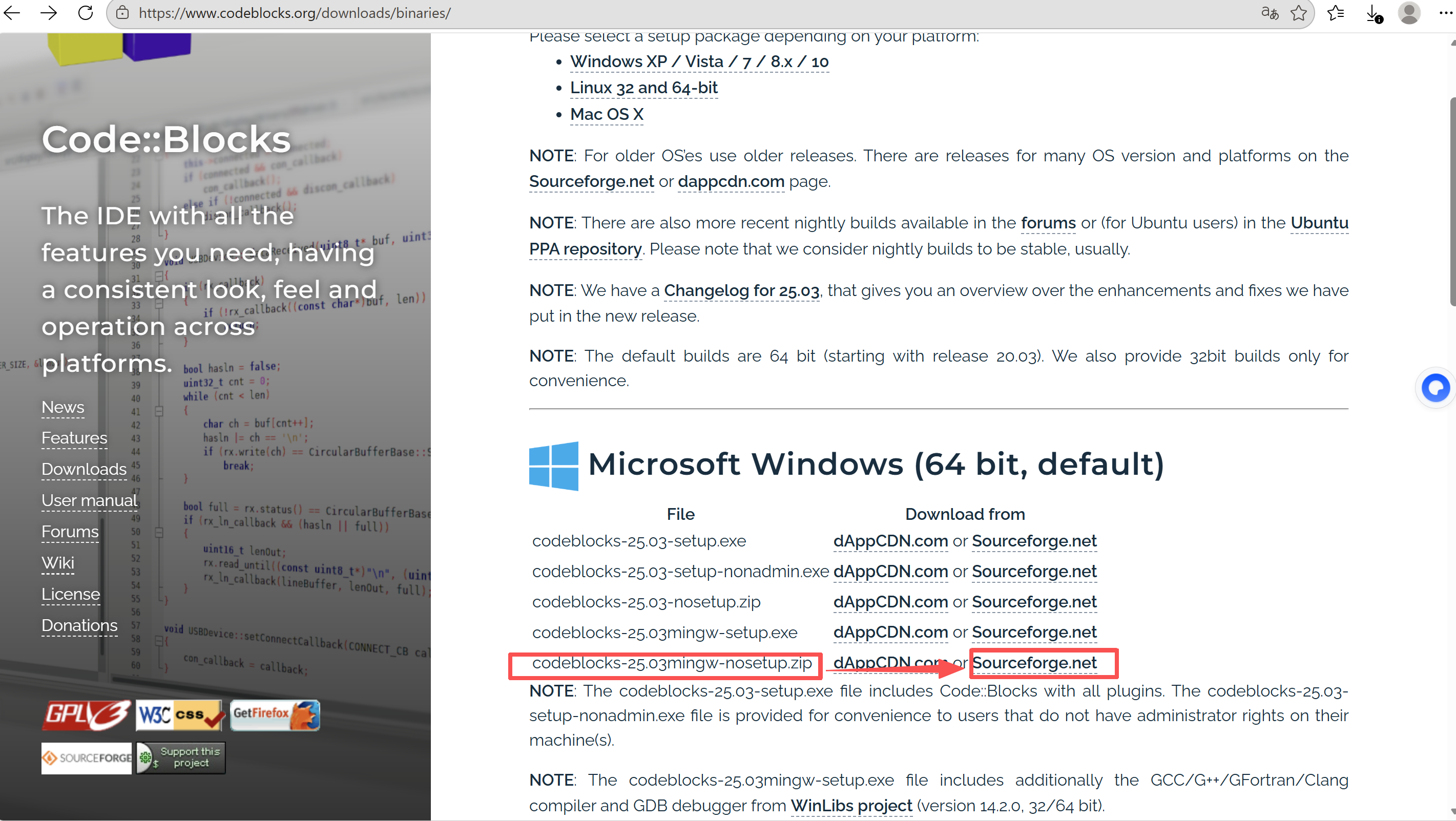Open the Wiki sidebar link
The image size is (1456, 821).
(58, 563)
